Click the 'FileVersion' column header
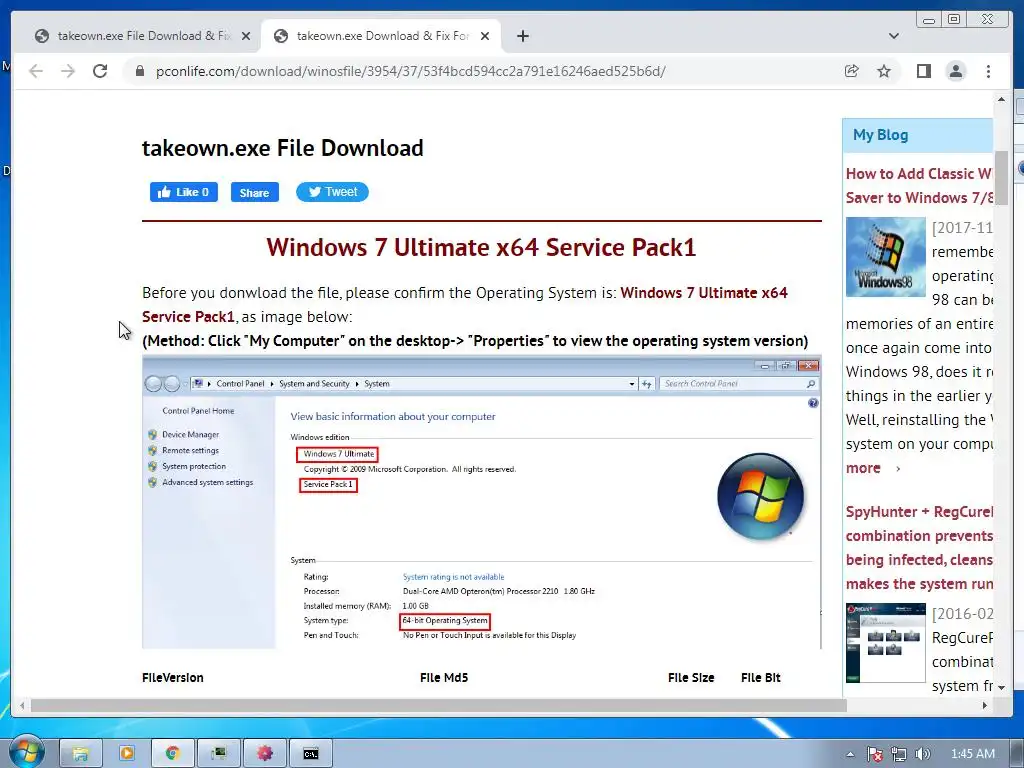Screen dimensions: 1024x768 [172, 678]
